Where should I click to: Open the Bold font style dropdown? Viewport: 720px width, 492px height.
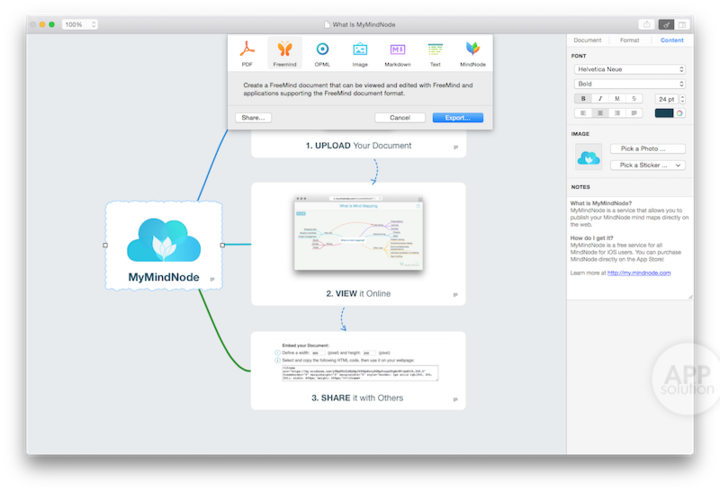pos(629,83)
